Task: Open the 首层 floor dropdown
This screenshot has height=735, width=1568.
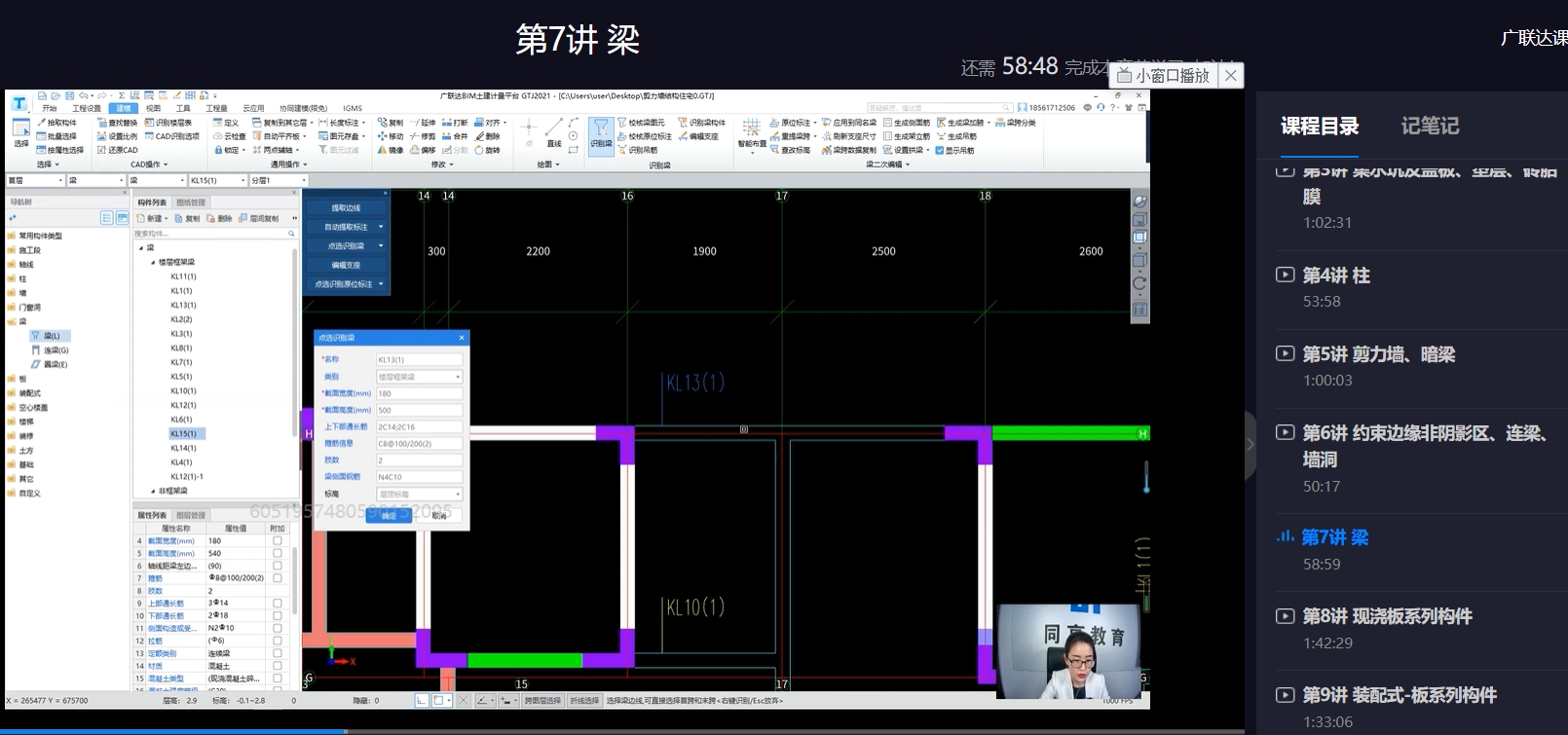Action: click(35, 180)
